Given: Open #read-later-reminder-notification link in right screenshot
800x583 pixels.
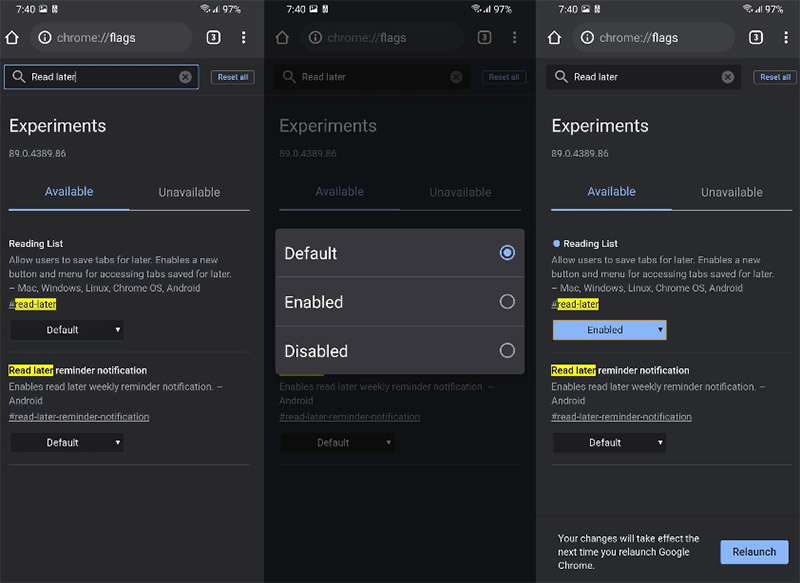Looking at the screenshot, I should pyautogui.click(x=621, y=417).
